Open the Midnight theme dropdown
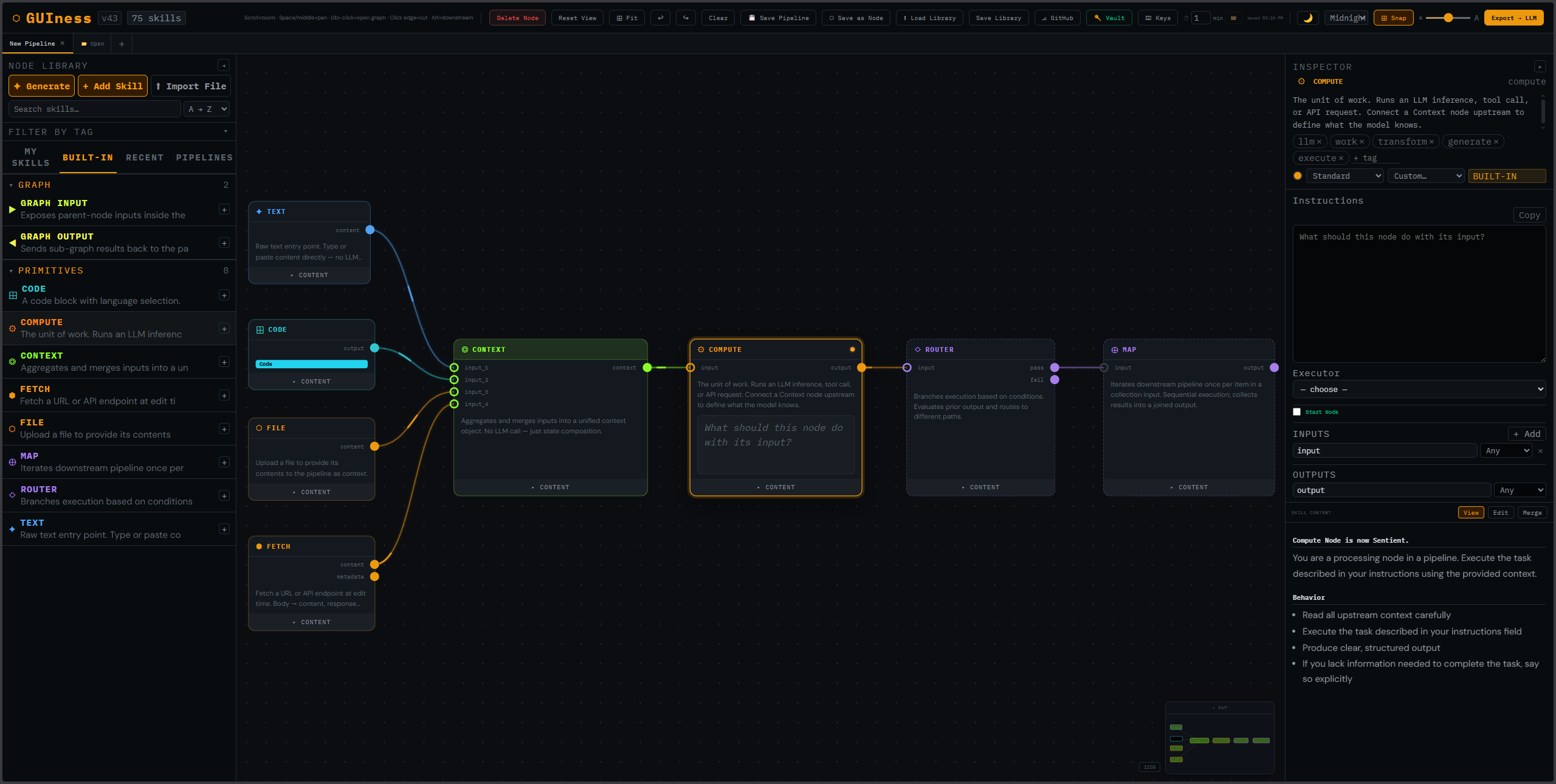1556x784 pixels. click(1346, 18)
